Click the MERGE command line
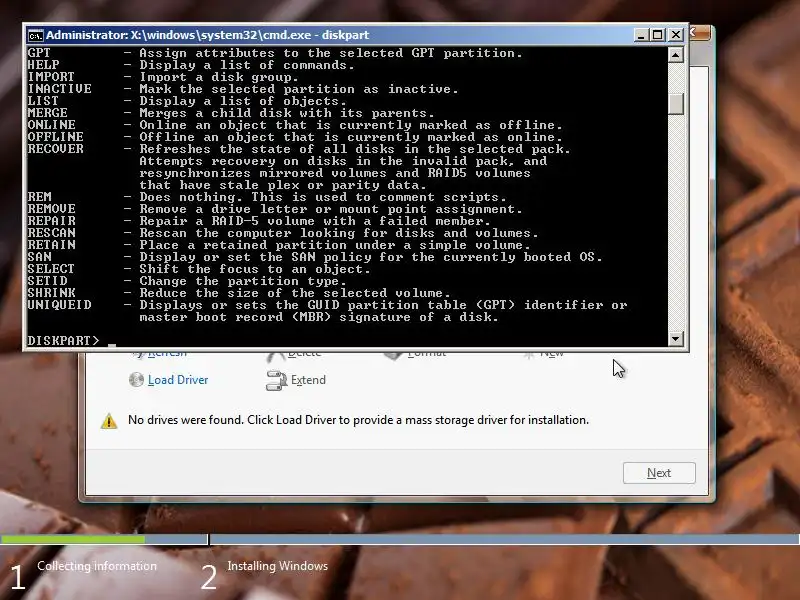Viewport: 800px width, 600px height. pyautogui.click(x=231, y=113)
